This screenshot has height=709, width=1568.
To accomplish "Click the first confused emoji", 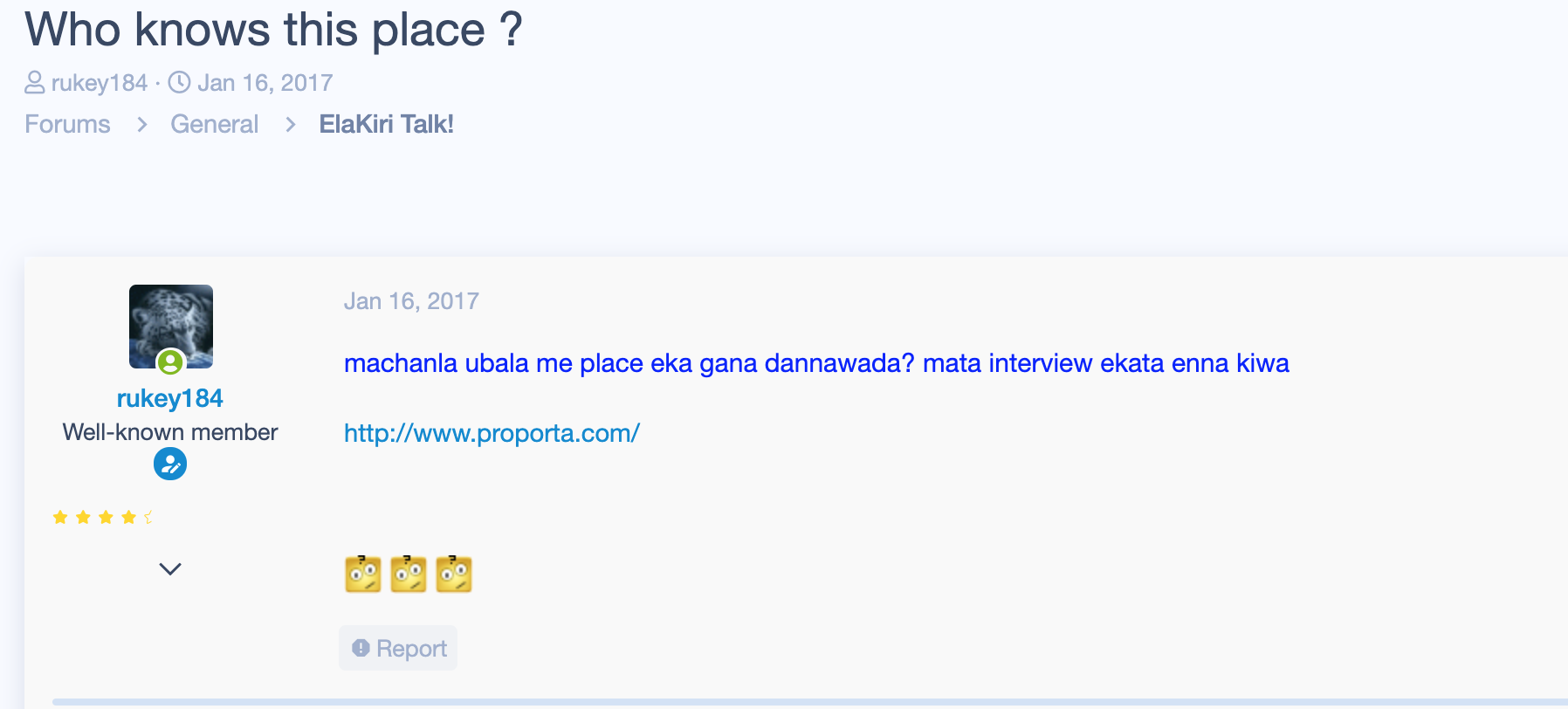I will tap(363, 574).
